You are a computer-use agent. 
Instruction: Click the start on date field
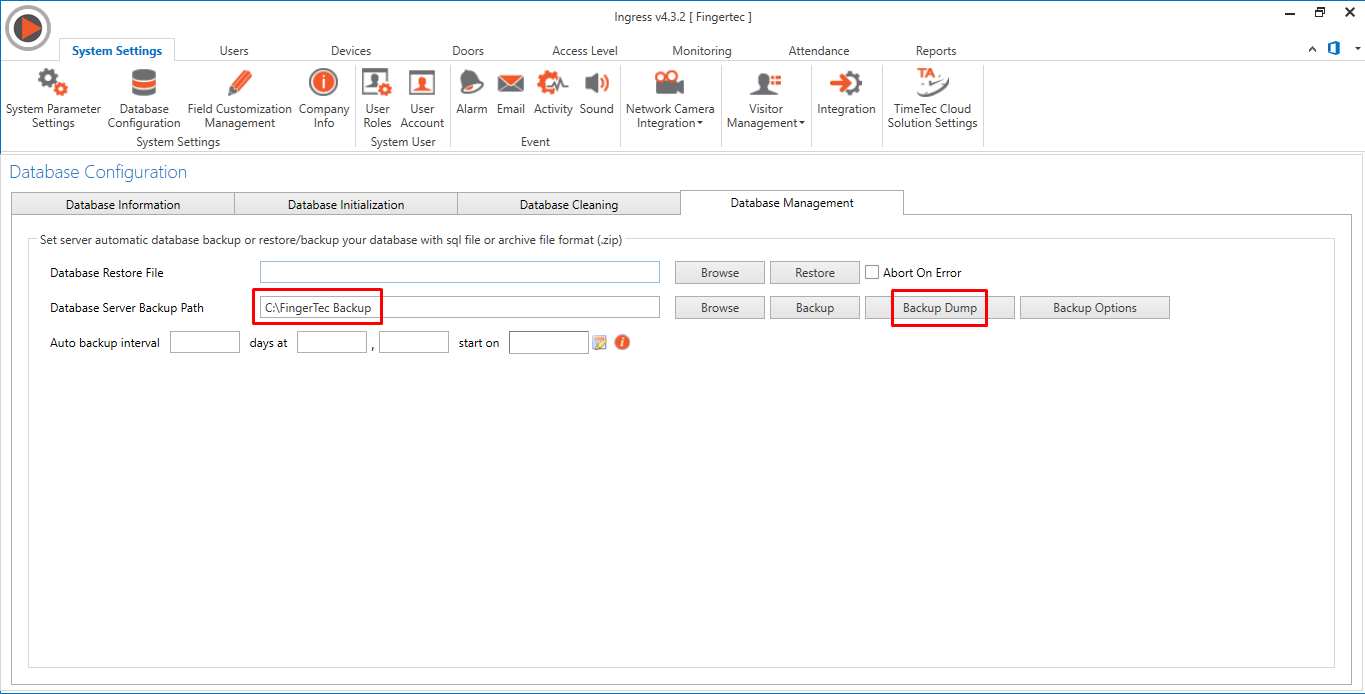(x=549, y=342)
